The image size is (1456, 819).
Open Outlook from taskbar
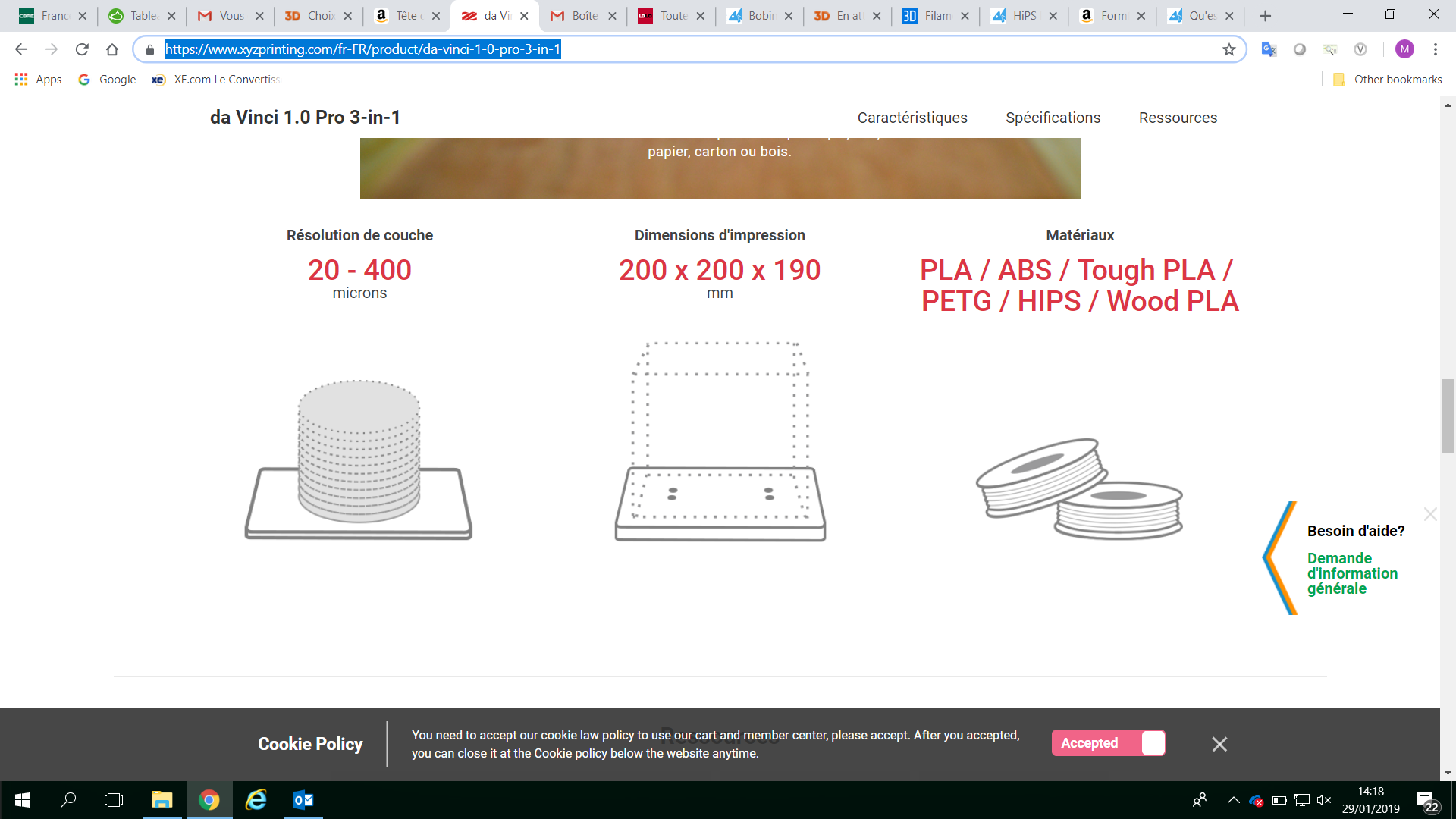(303, 800)
